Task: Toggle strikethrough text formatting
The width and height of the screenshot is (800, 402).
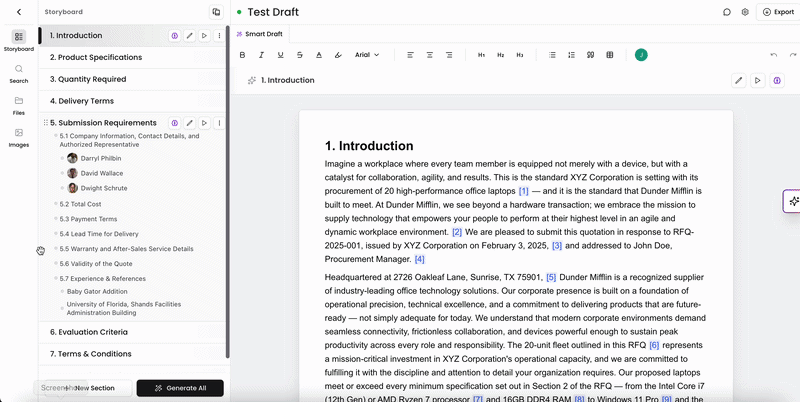Action: (x=299, y=55)
